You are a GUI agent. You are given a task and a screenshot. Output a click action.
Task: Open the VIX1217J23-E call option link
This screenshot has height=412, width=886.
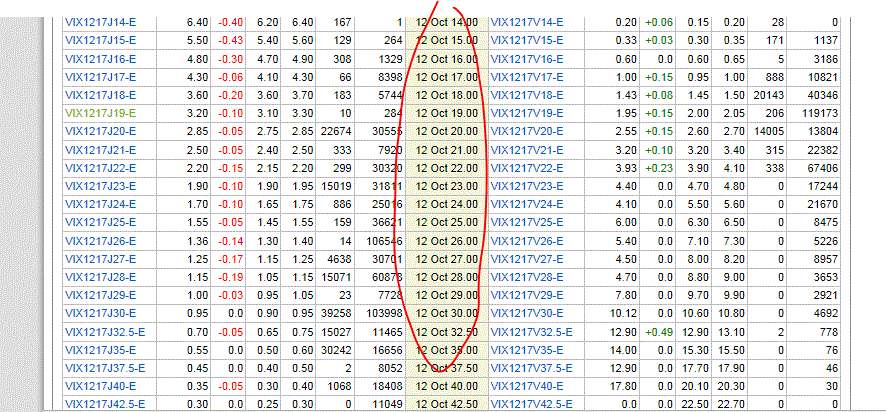coord(101,187)
